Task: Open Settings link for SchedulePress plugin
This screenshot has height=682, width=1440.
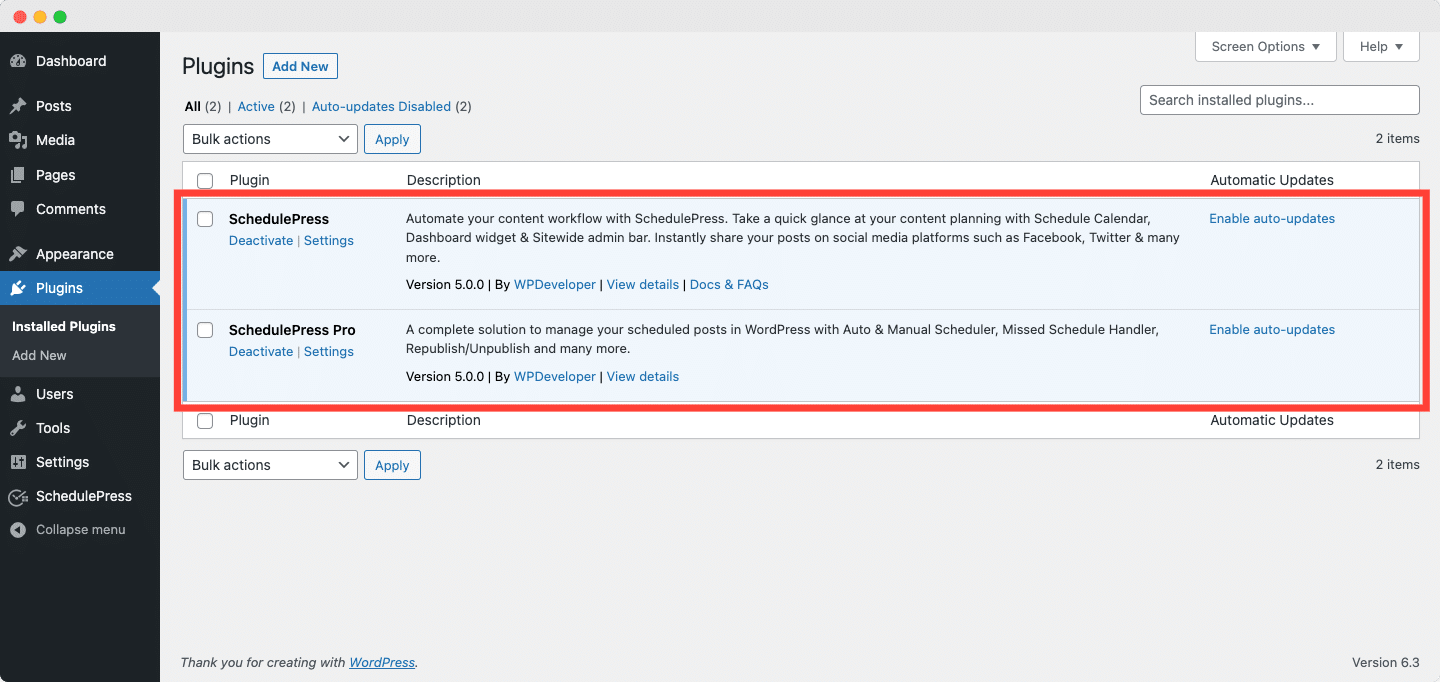Action: tap(329, 241)
